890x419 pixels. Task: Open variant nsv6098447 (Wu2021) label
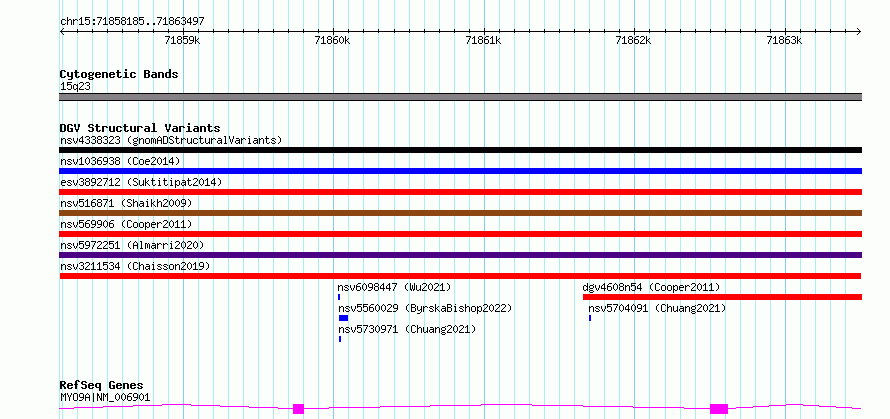click(x=394, y=287)
